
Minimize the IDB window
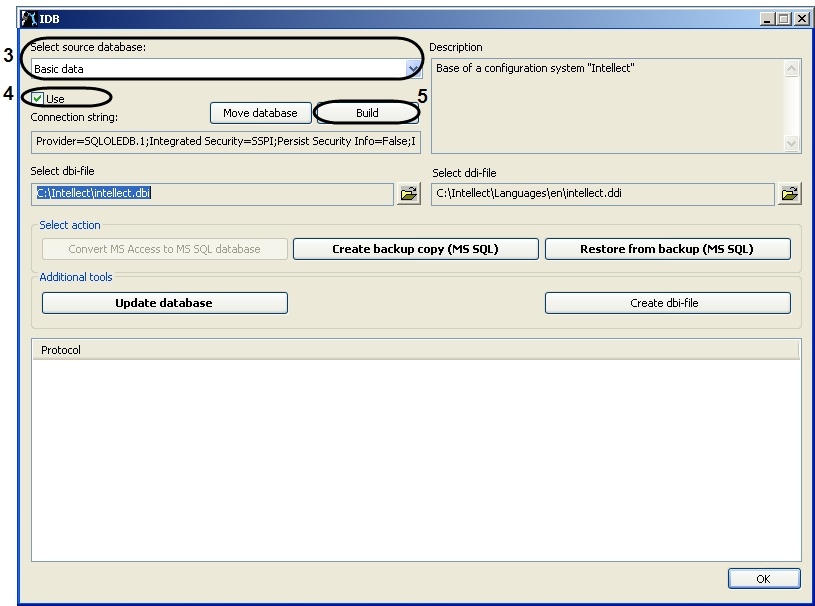click(767, 19)
